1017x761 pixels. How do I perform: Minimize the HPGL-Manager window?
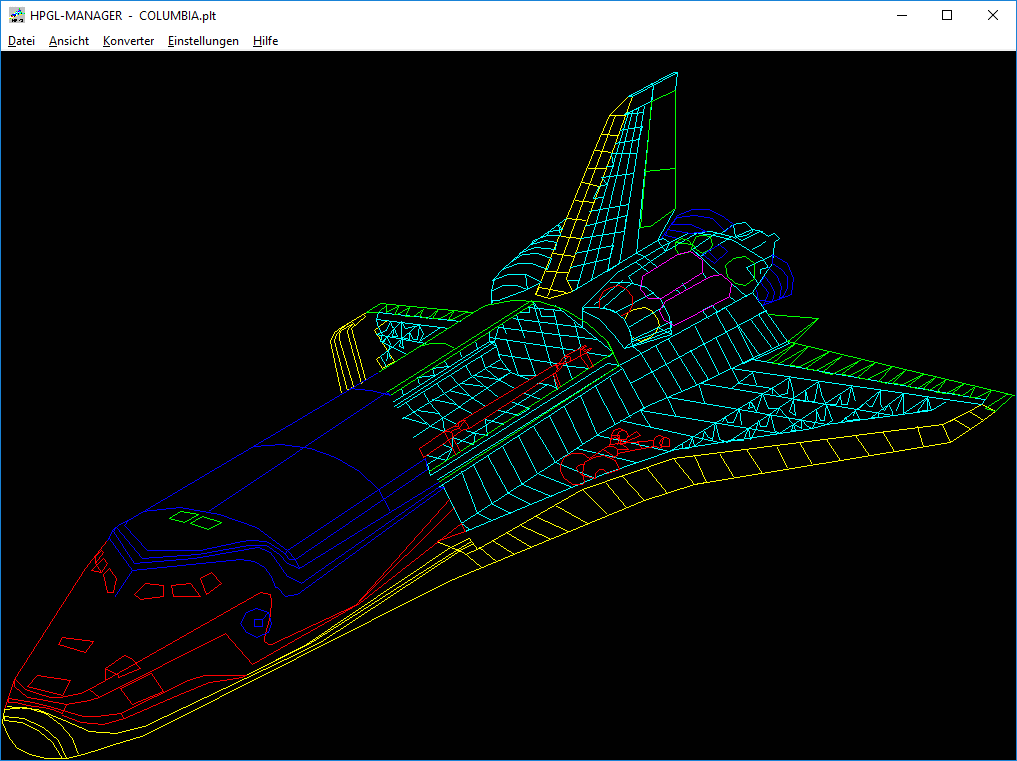(902, 16)
